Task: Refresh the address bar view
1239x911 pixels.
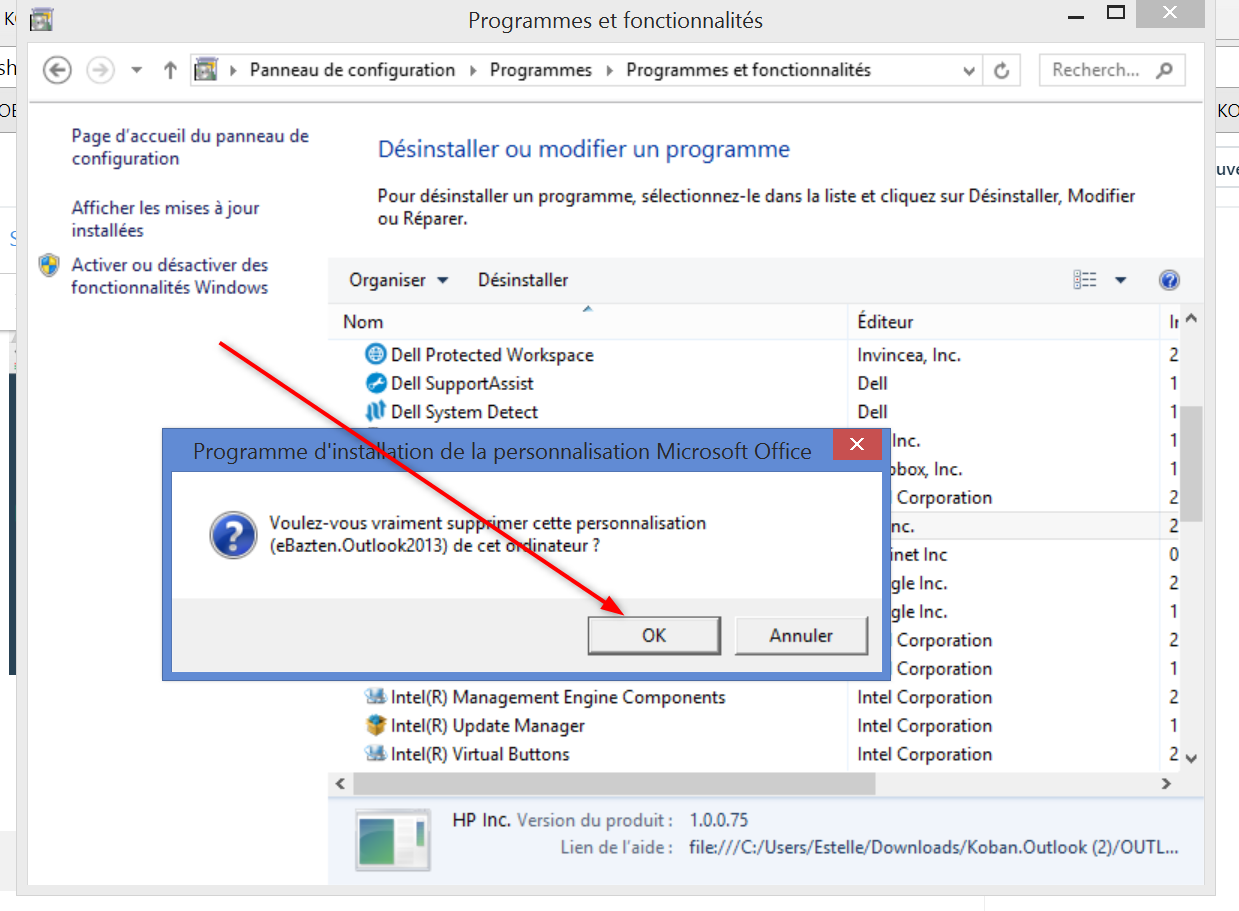Action: (x=1001, y=71)
